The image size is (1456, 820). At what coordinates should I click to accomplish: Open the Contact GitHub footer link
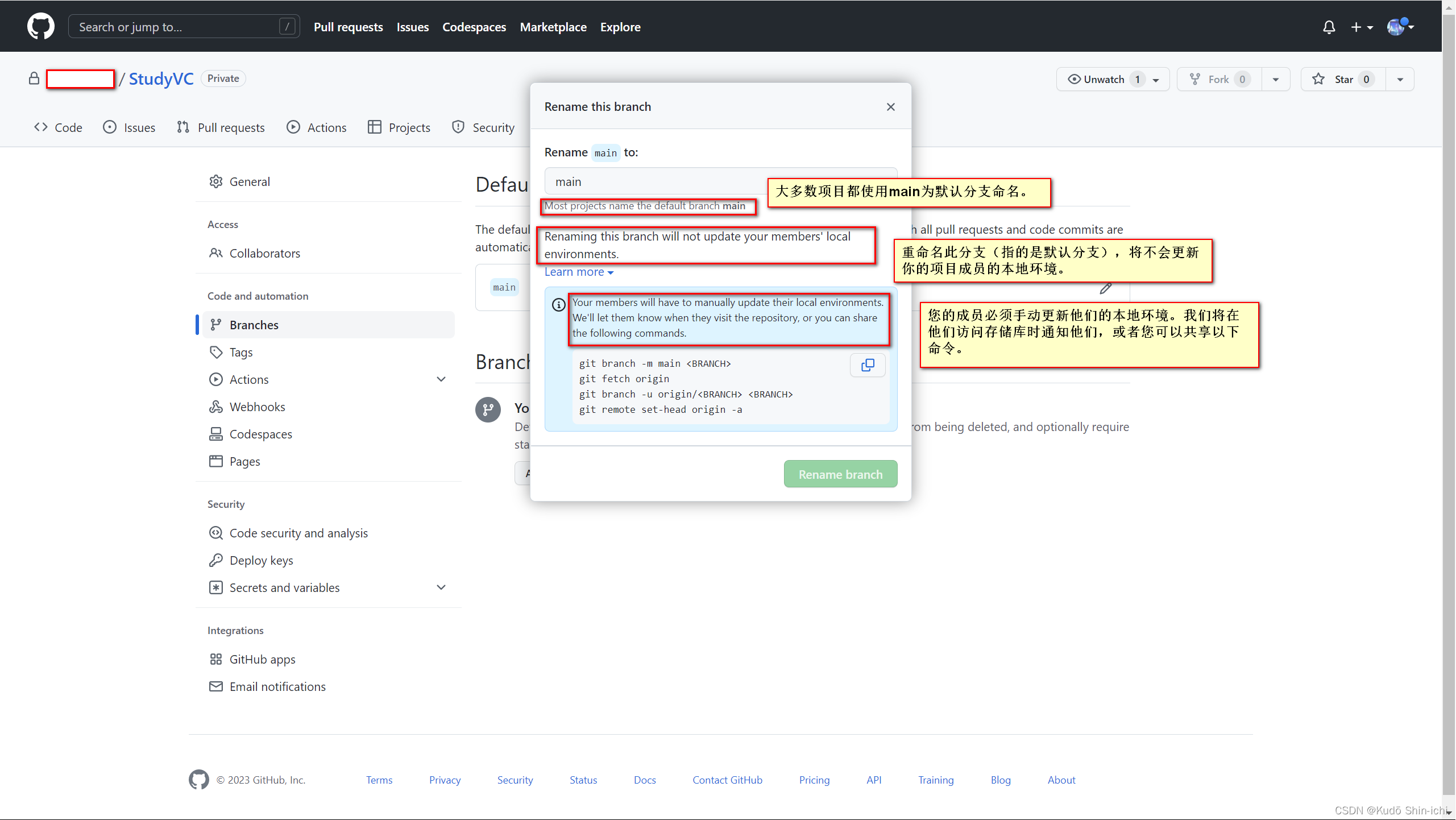tap(727, 780)
